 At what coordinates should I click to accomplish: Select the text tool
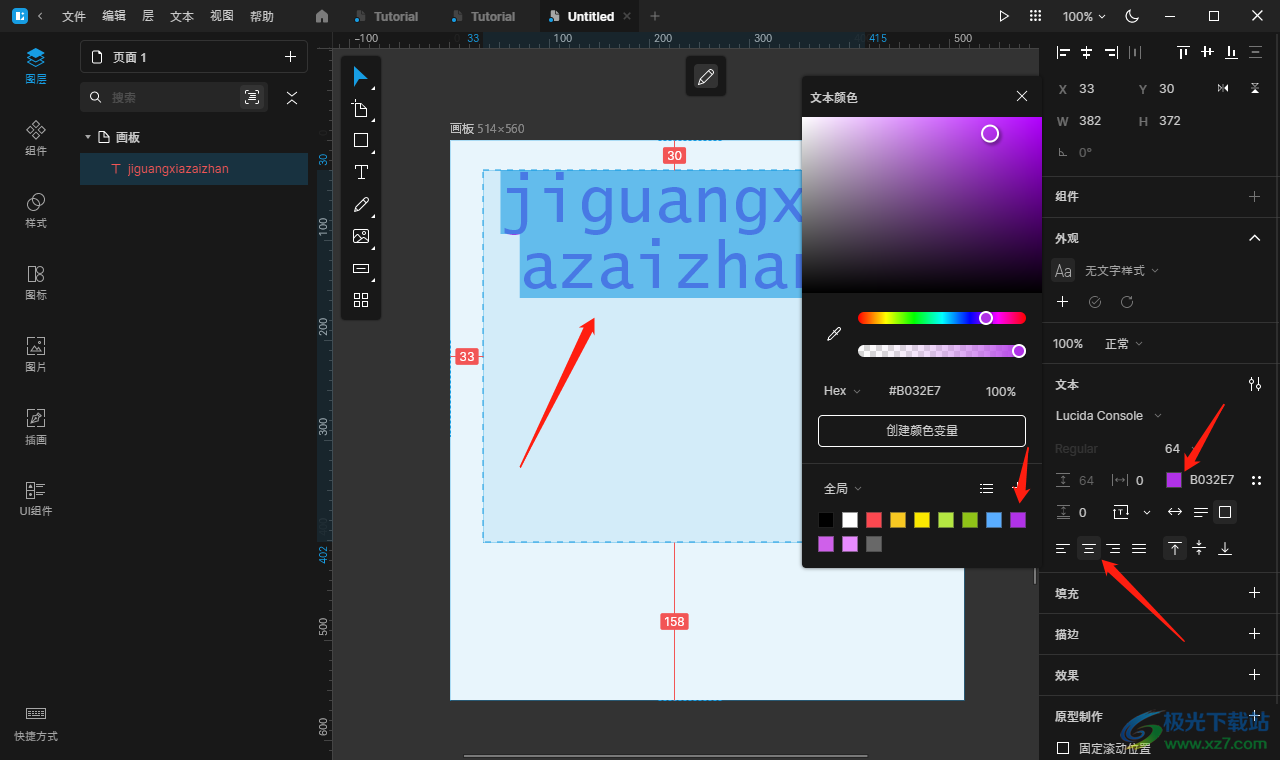click(361, 173)
